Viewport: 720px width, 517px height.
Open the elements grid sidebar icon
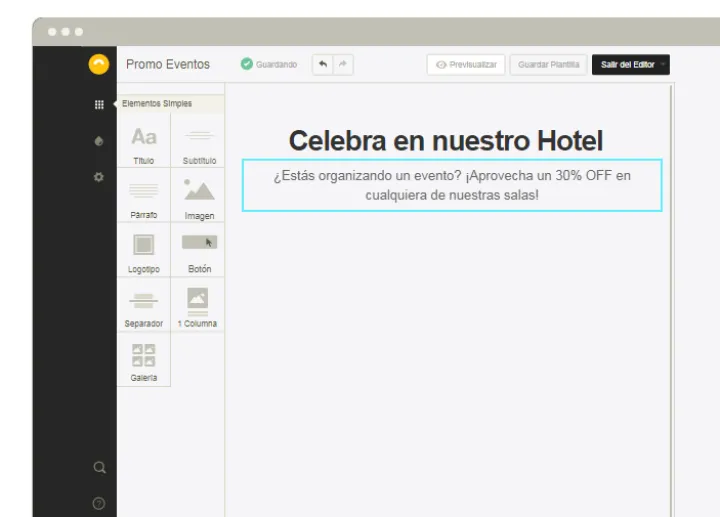click(99, 104)
